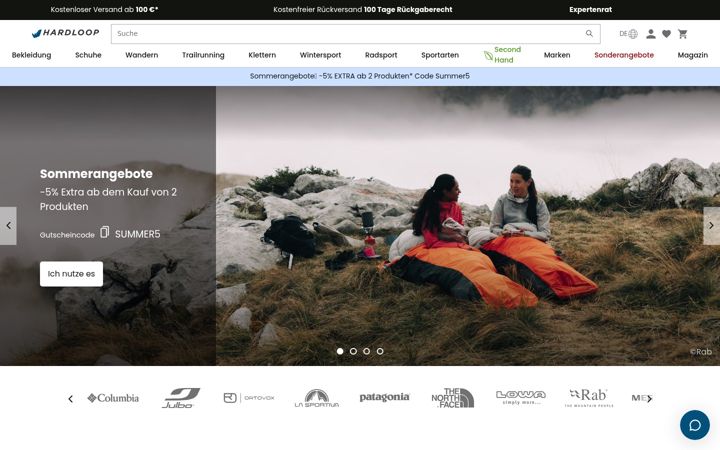Open the Radsport menu
Screen dimensions: 720x450
tap(381, 55)
